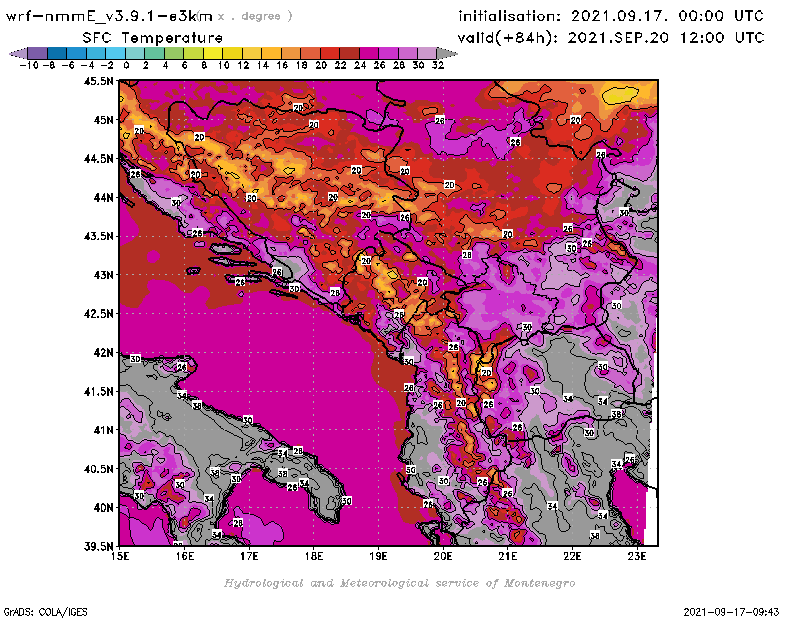This screenshot has width=800, height=618.
Task: Click the '44N' latitude axis label
Action: click(103, 197)
